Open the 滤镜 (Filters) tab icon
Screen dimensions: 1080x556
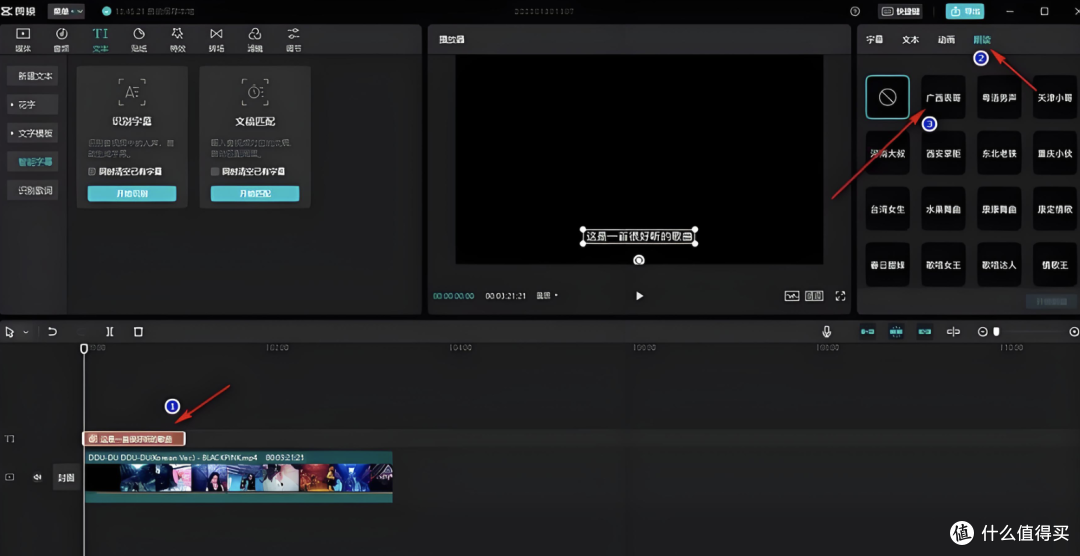pos(255,40)
